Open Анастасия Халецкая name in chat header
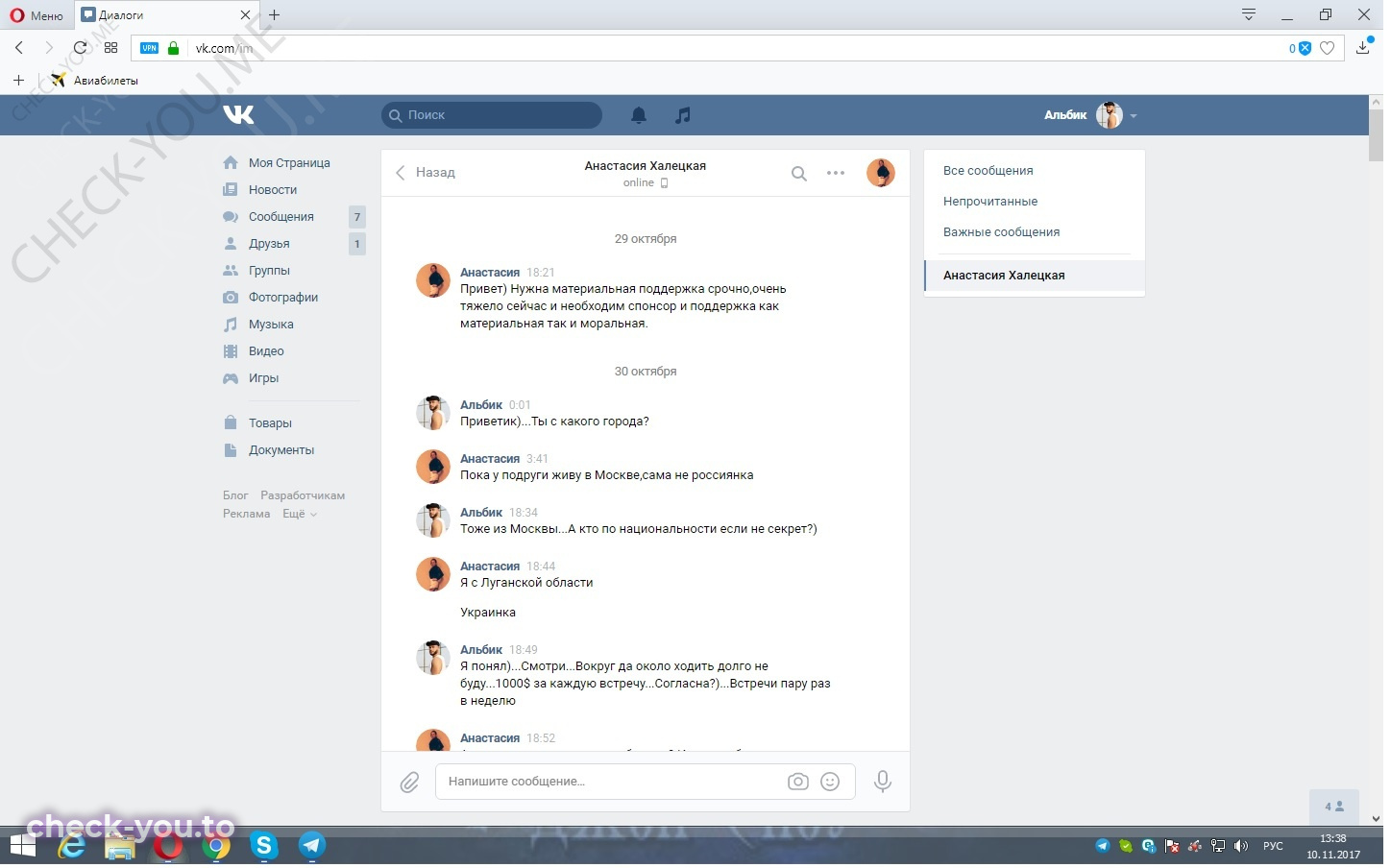The width and height of the screenshot is (1391, 868). click(x=646, y=166)
